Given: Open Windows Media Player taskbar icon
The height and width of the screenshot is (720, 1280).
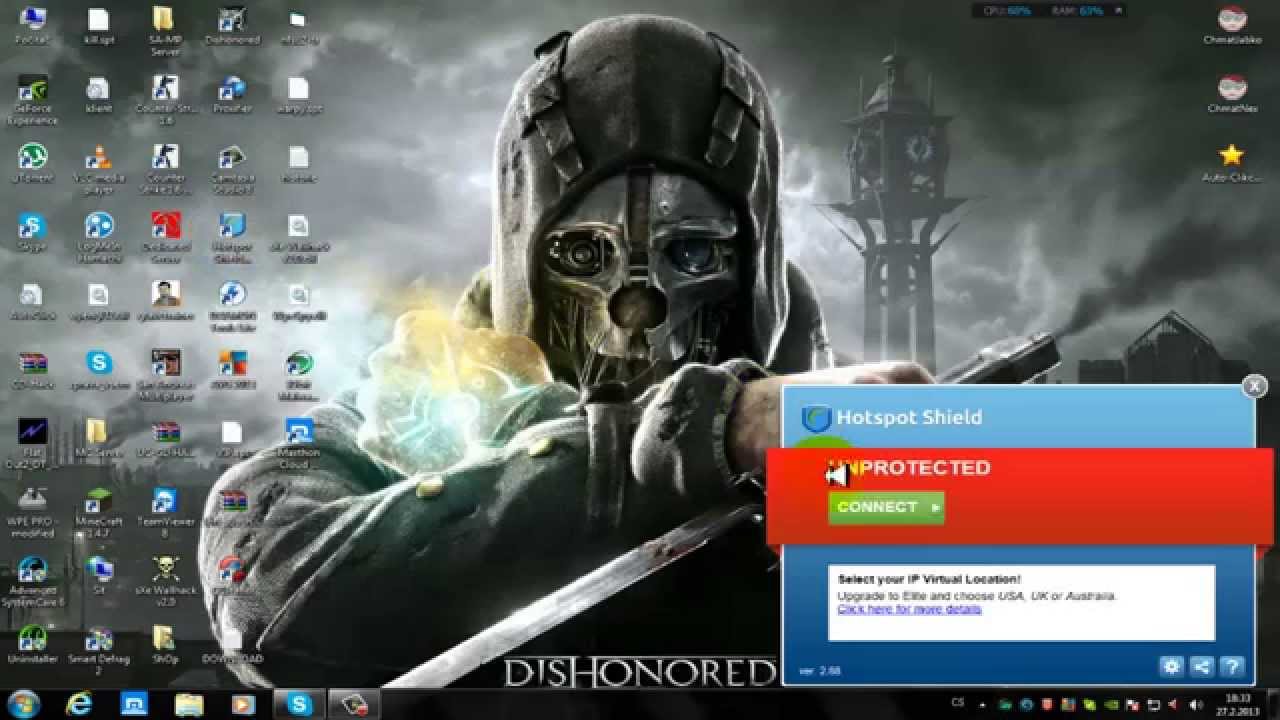Looking at the screenshot, I should 243,704.
